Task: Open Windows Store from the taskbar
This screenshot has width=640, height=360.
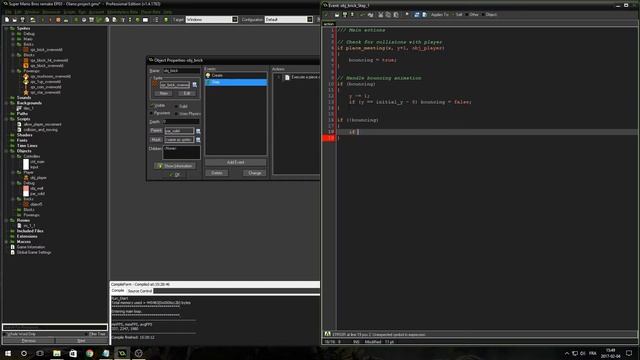Action: 73,353
